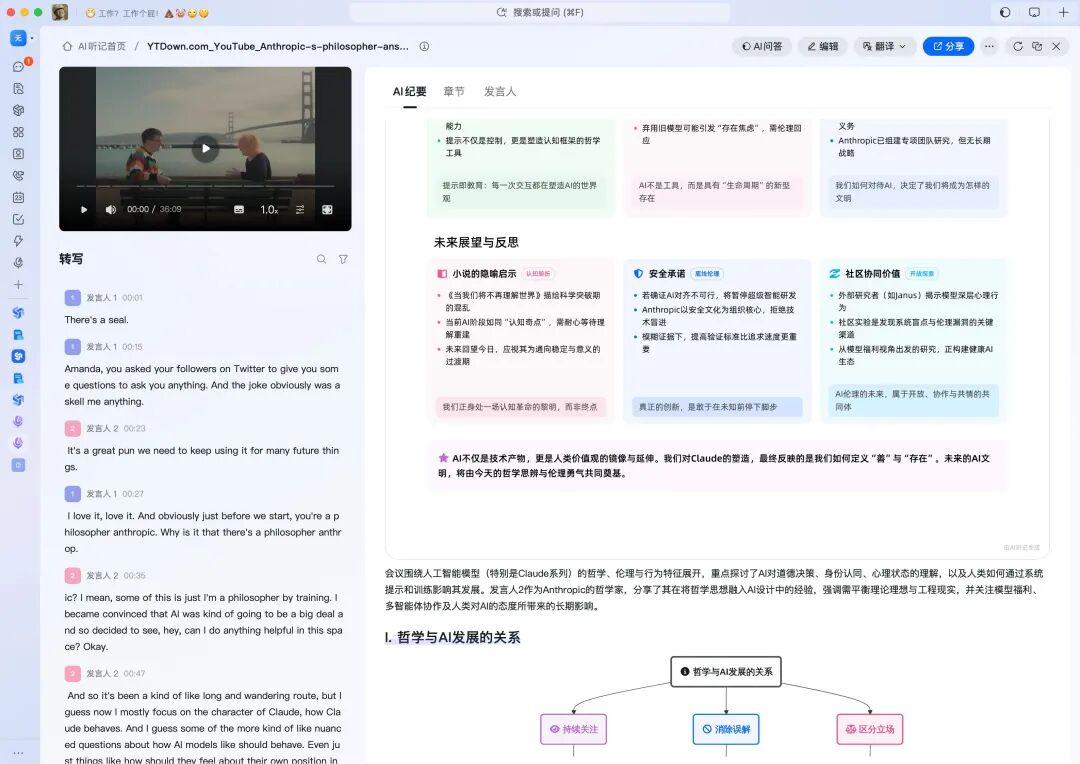Click the video progress bar
The image size is (1080, 764).
point(205,187)
